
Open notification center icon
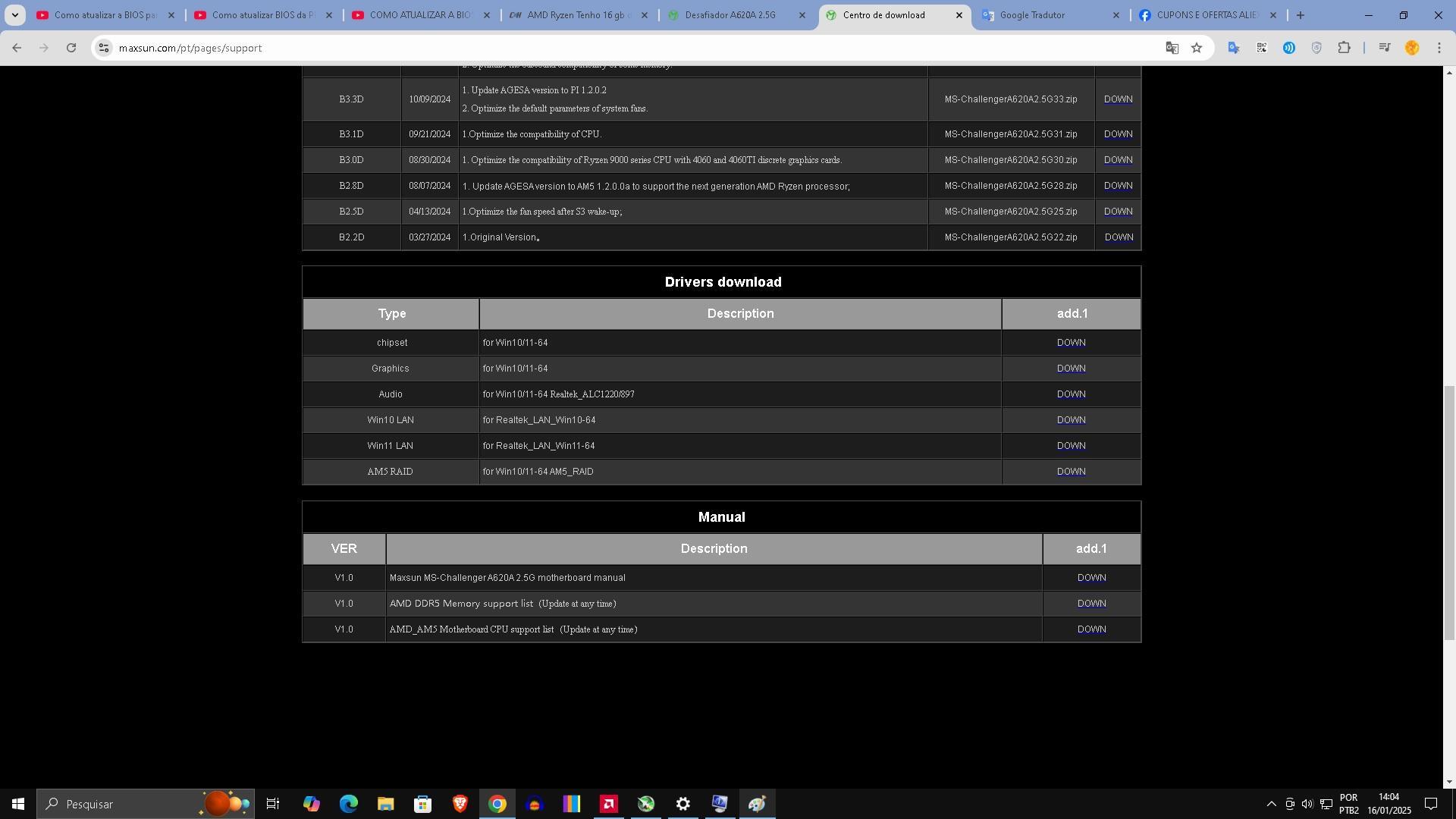1431,804
